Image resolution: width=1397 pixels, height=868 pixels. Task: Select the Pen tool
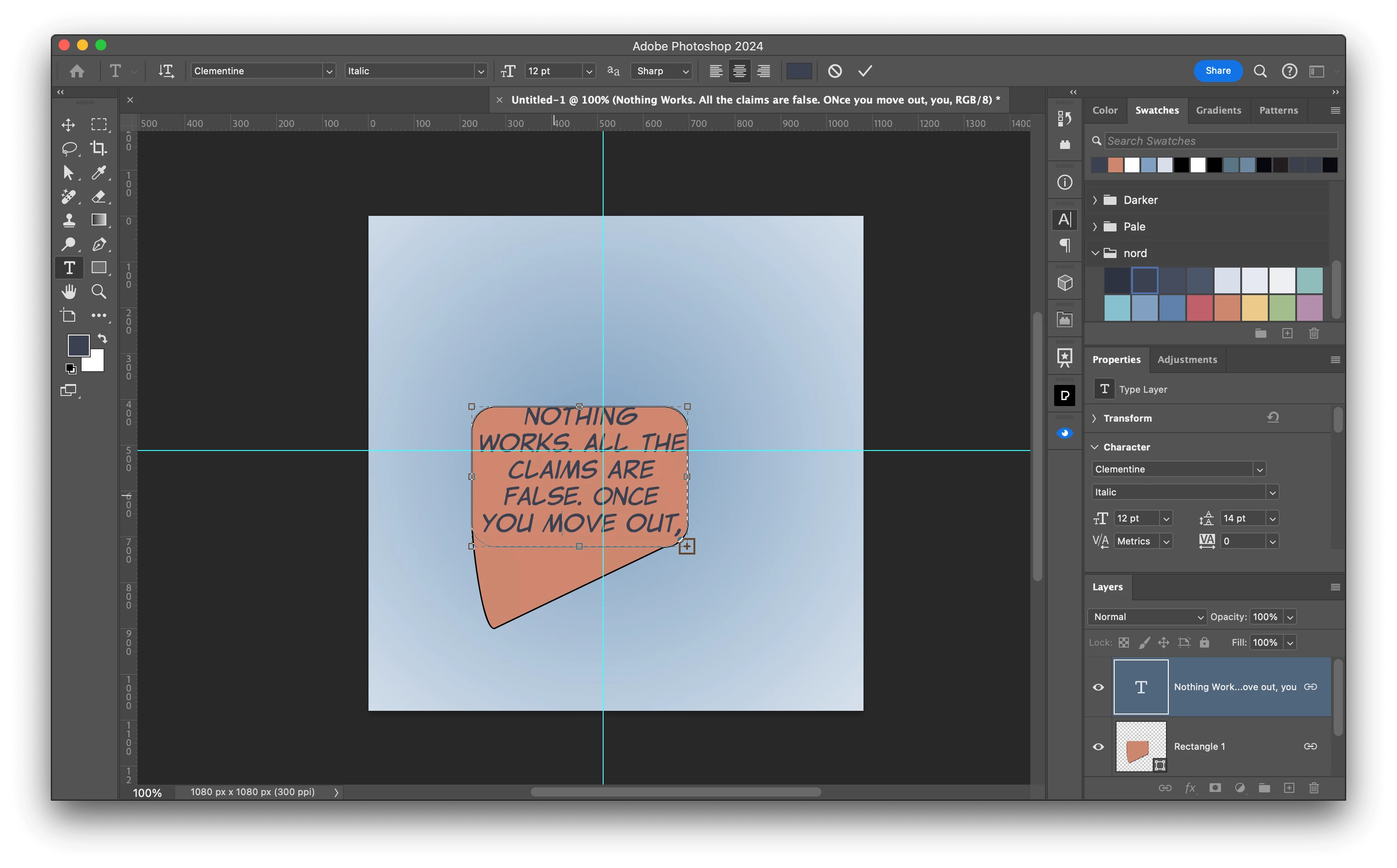click(99, 244)
